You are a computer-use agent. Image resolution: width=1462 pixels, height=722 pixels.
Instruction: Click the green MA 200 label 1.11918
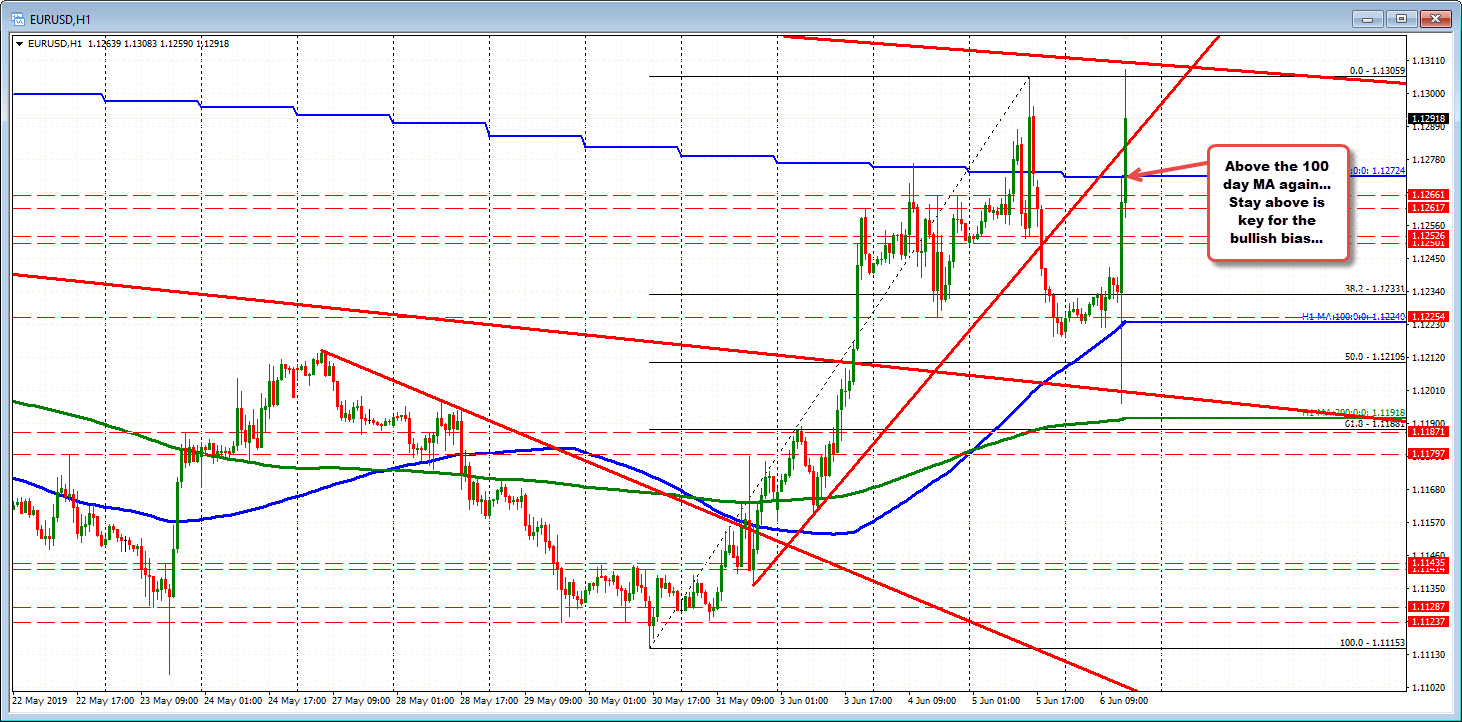1356,412
